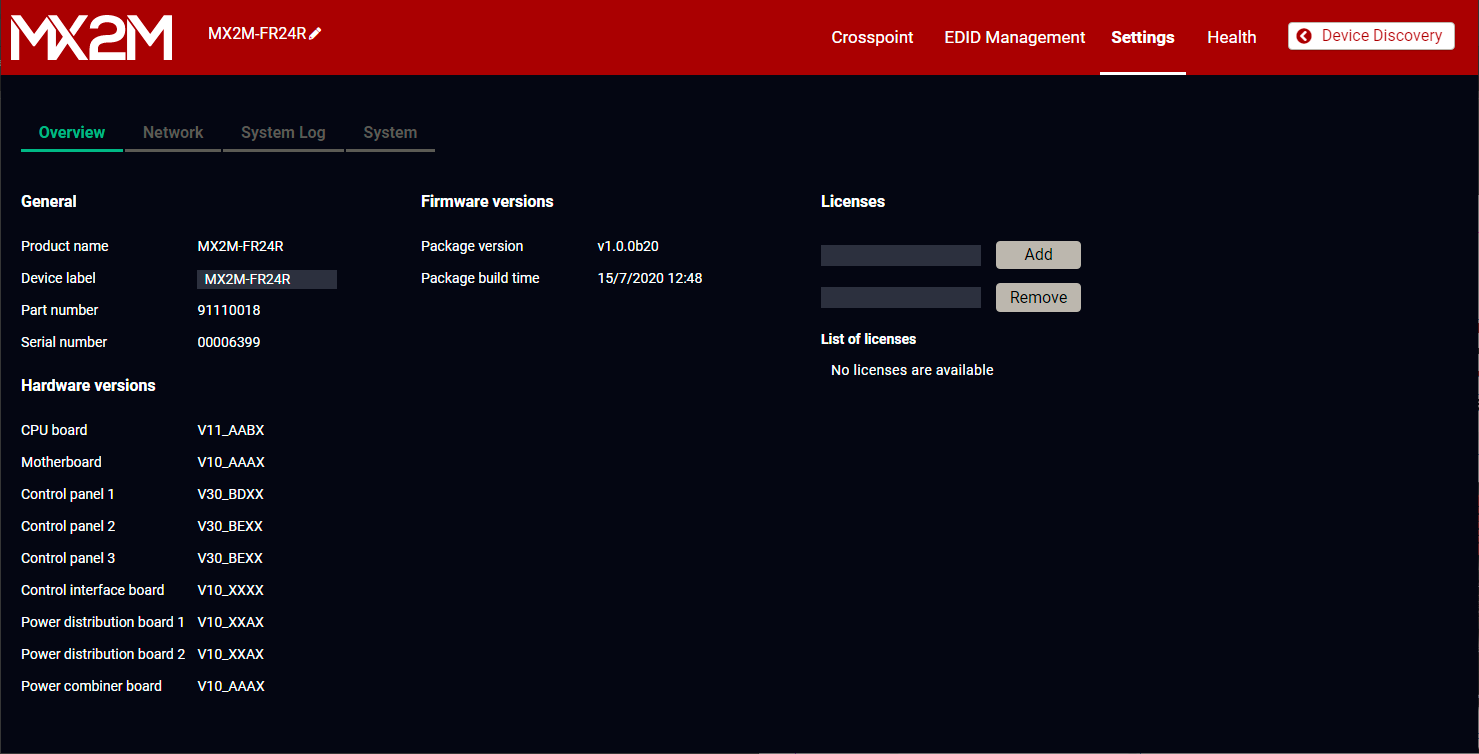Click the MX2M logo
Viewport: 1479px width, 754px height.
(92, 37)
